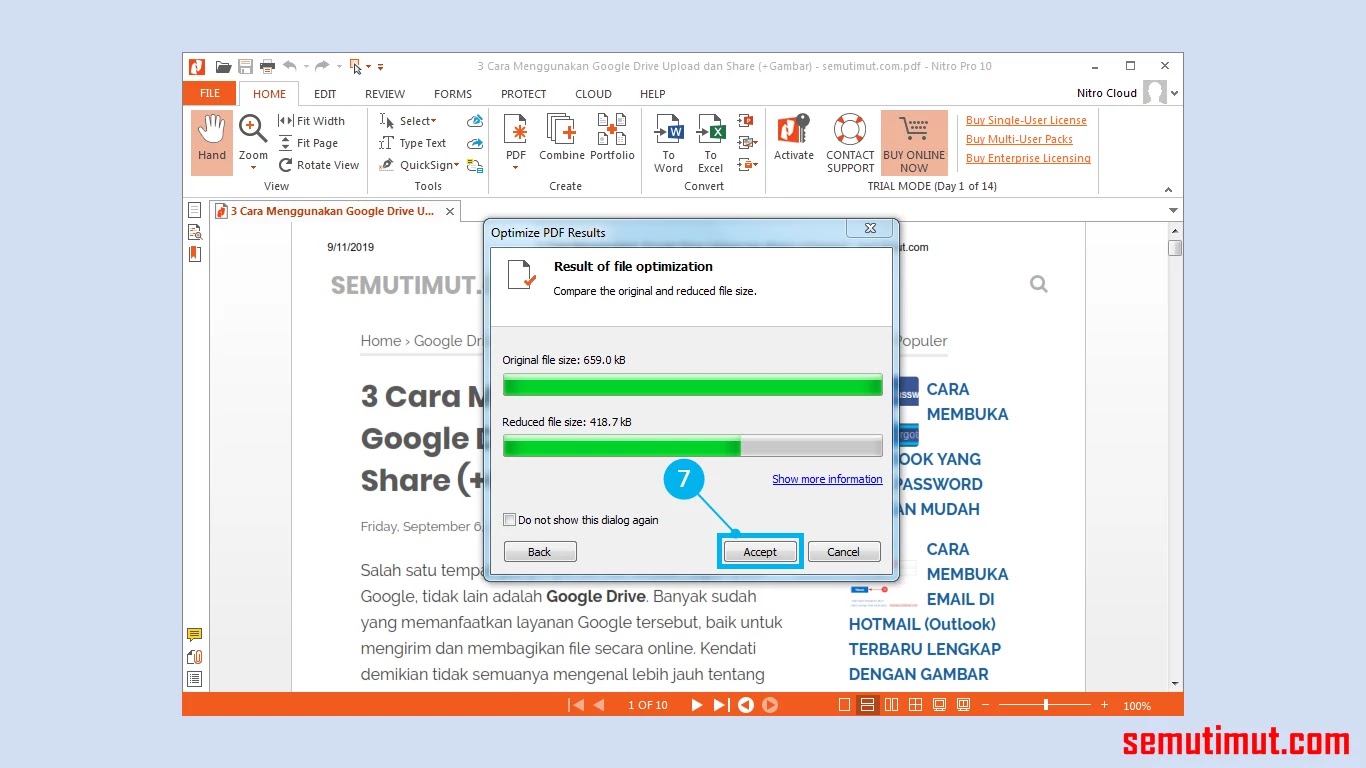Switch to the PROTECT tab

click(524, 94)
